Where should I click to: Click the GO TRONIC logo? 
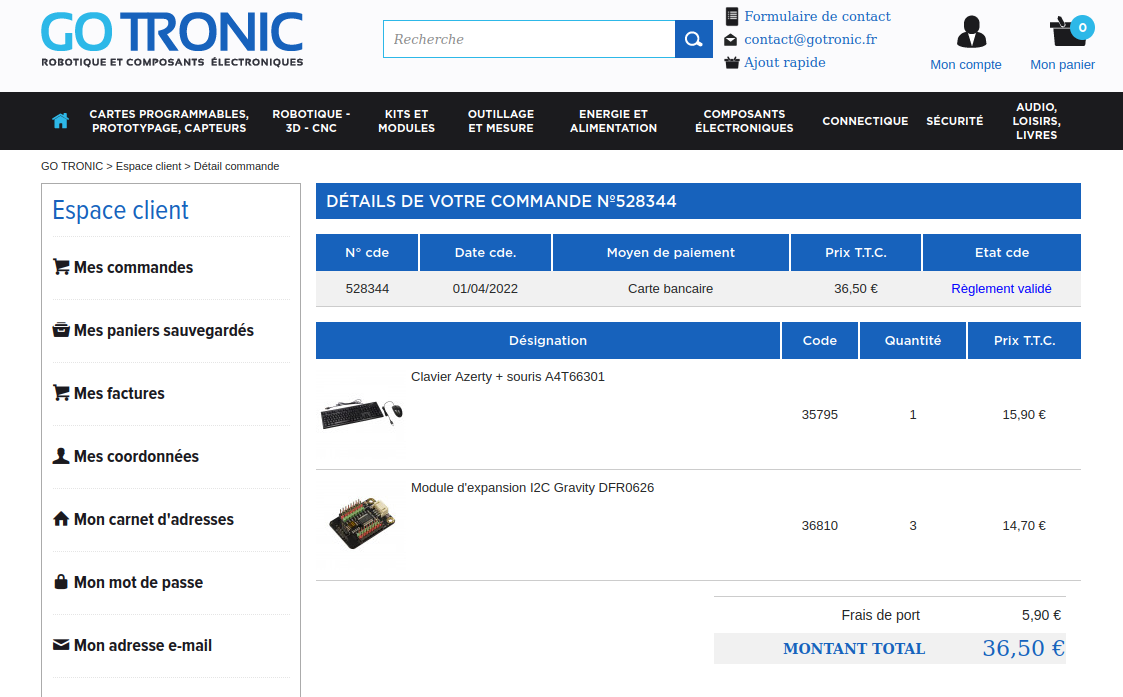172,40
